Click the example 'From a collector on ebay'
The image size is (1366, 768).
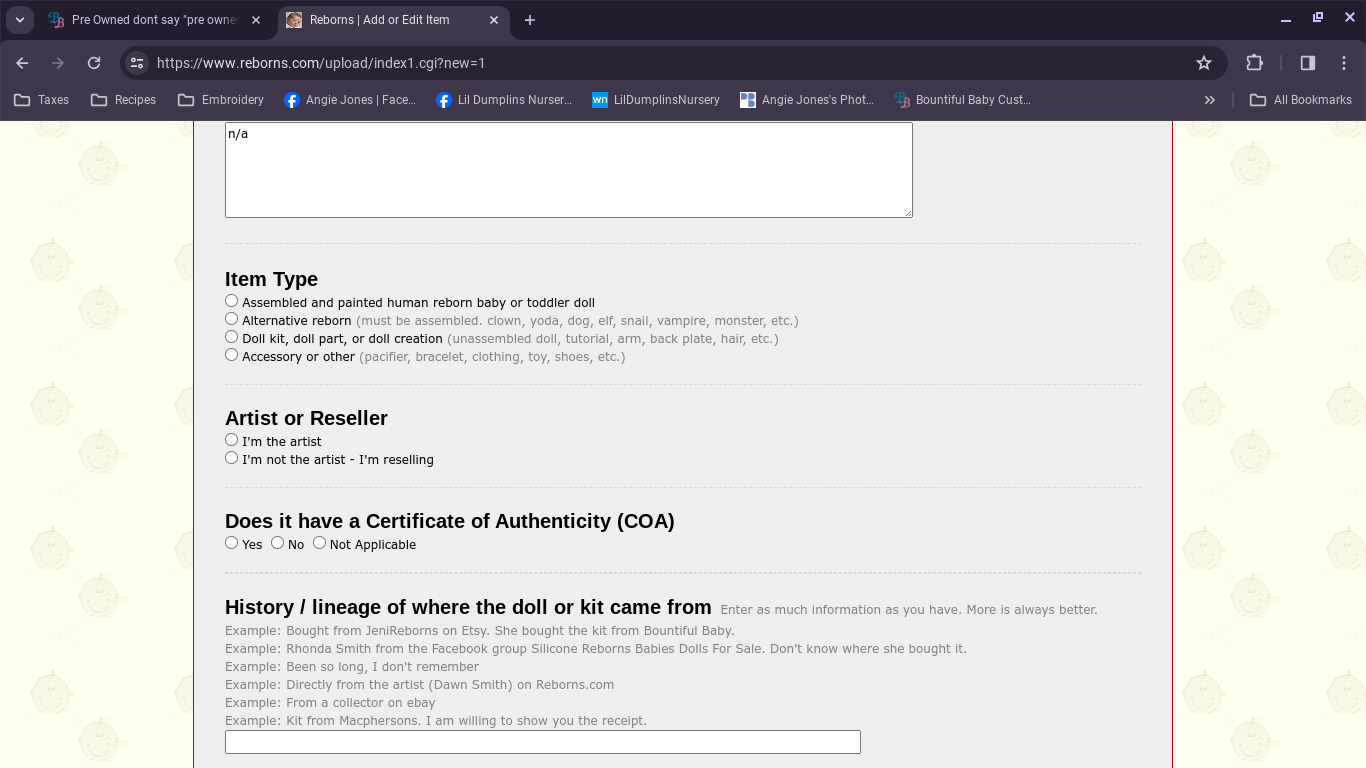coord(330,703)
